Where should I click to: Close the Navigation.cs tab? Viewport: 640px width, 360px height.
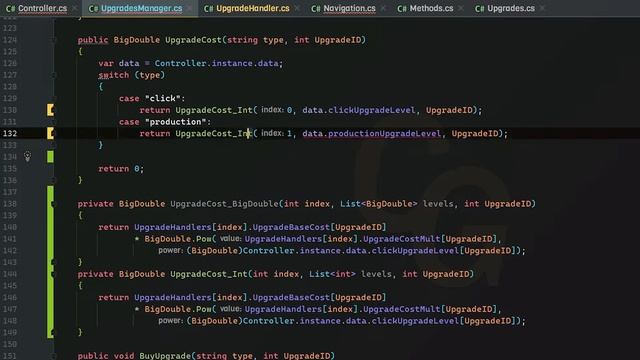[x=383, y=8]
